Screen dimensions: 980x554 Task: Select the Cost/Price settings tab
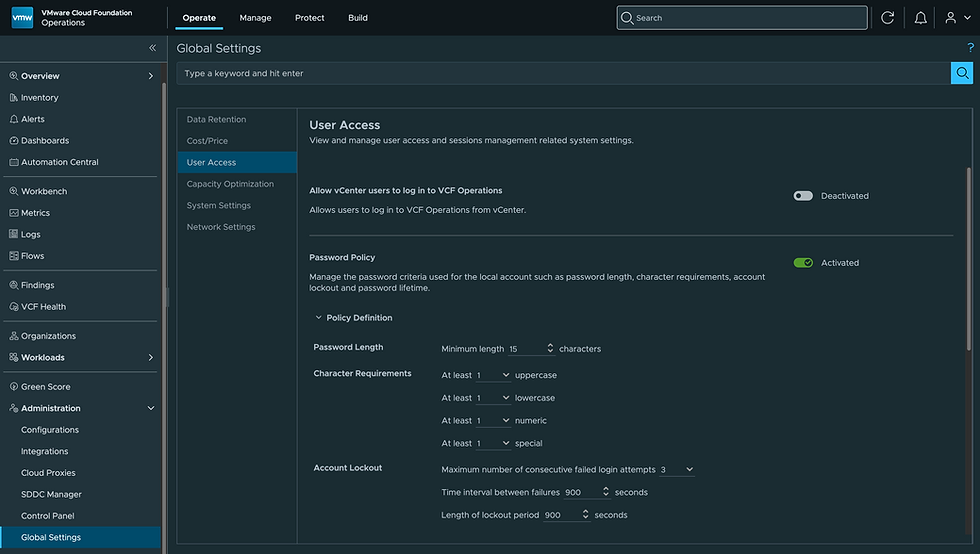pyautogui.click(x=237, y=141)
